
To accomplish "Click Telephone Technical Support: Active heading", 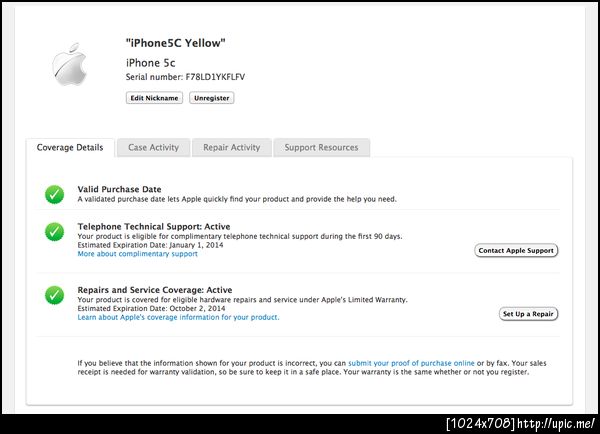I will (x=154, y=227).
